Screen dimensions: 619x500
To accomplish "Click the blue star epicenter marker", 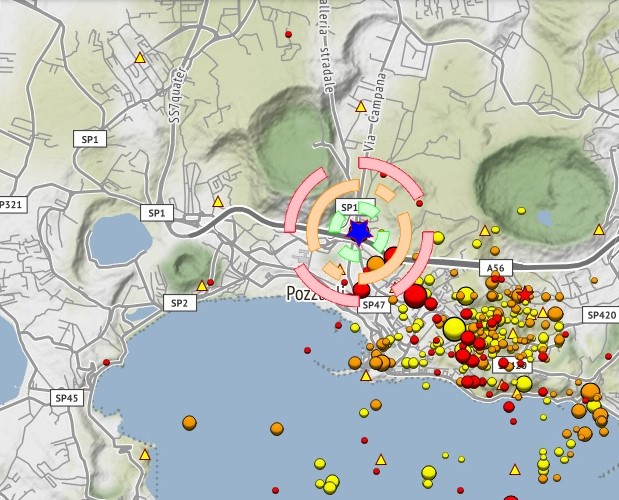I will pos(358,233).
